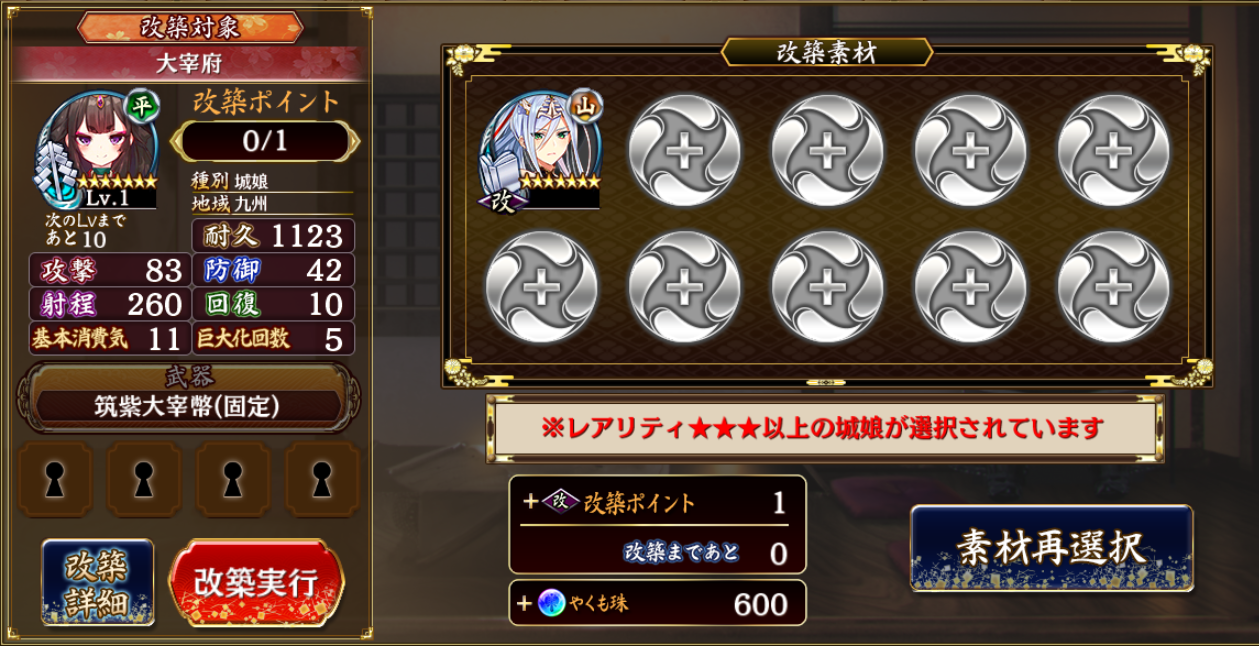Screen dimensions: 1259x646
Task: Click the fourth locked keyhole slot
Action: (322, 480)
